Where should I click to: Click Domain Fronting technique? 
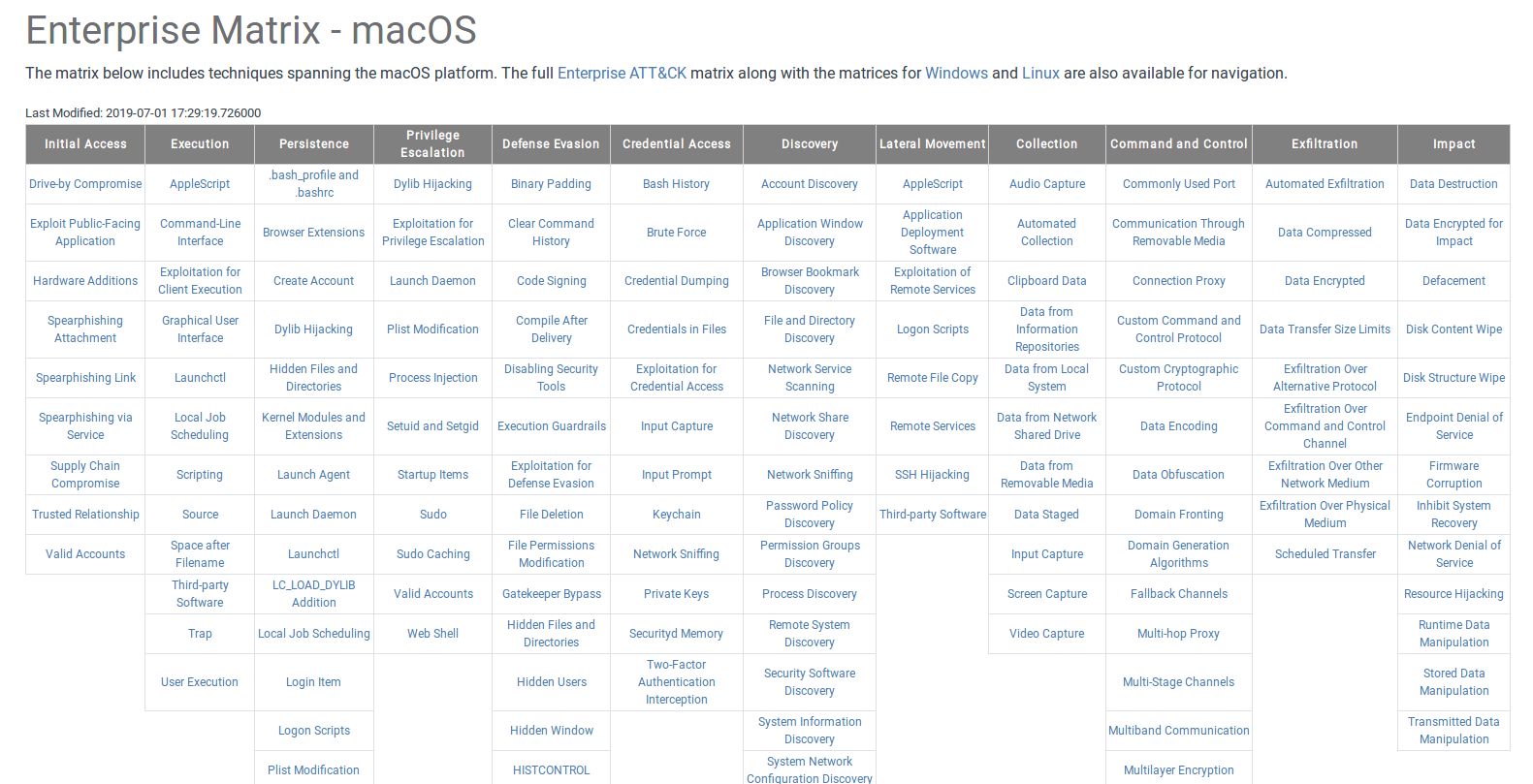(x=1179, y=514)
